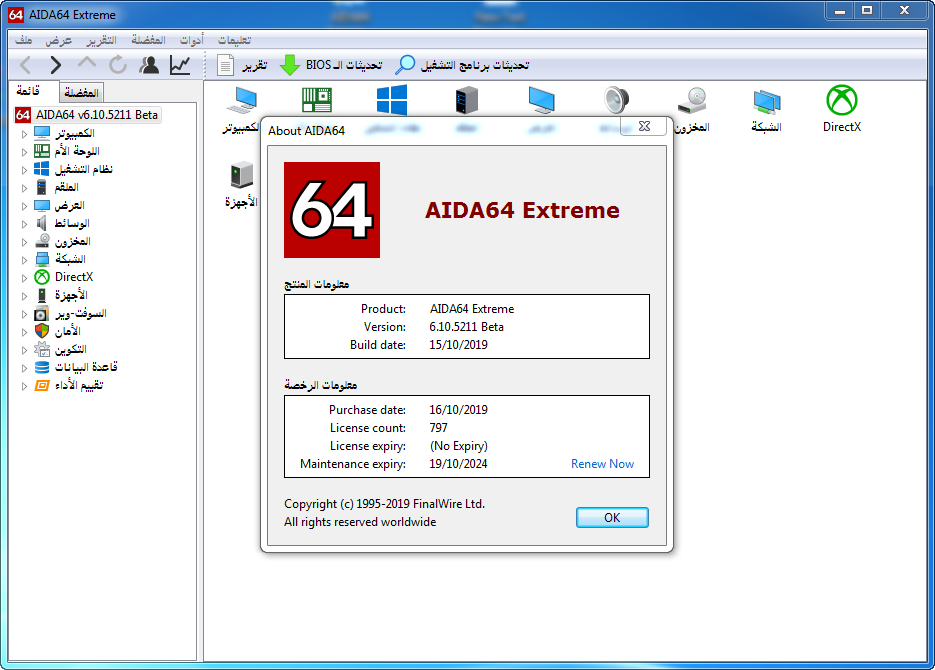Click the driver updates magnifier icon

(405, 65)
